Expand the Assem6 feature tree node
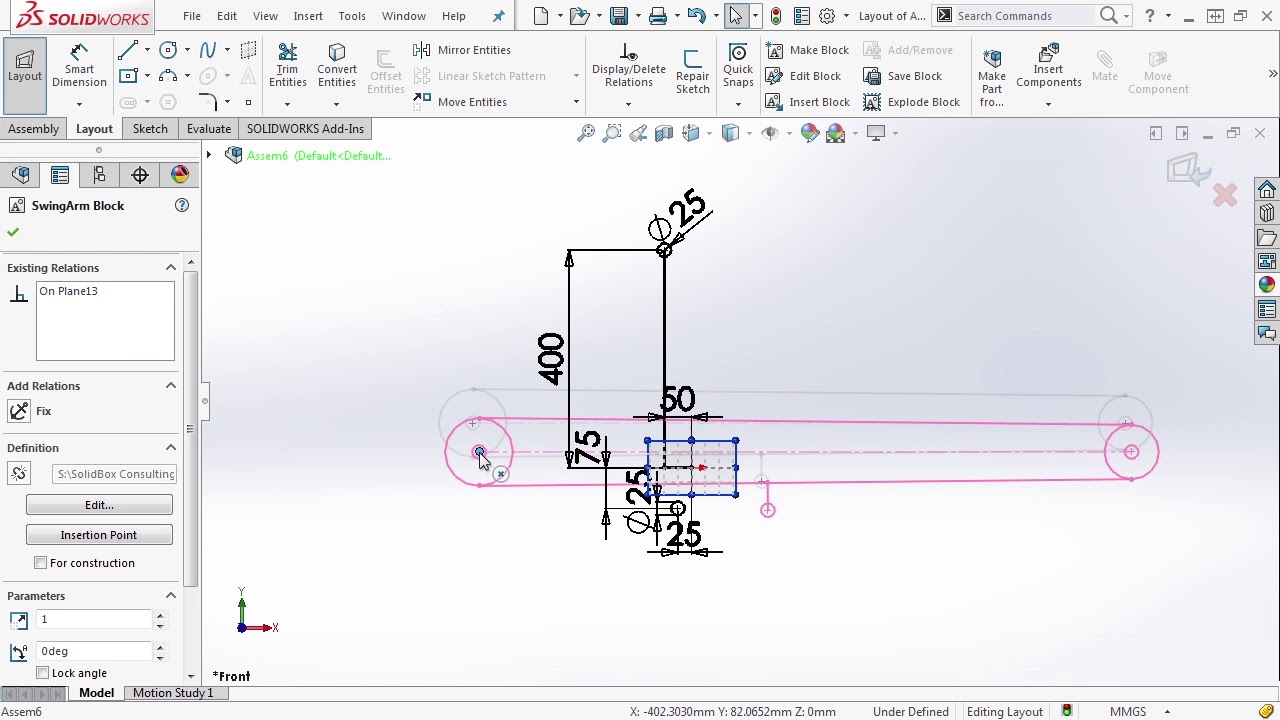Screen dimensions: 1280x720 pos(209,155)
